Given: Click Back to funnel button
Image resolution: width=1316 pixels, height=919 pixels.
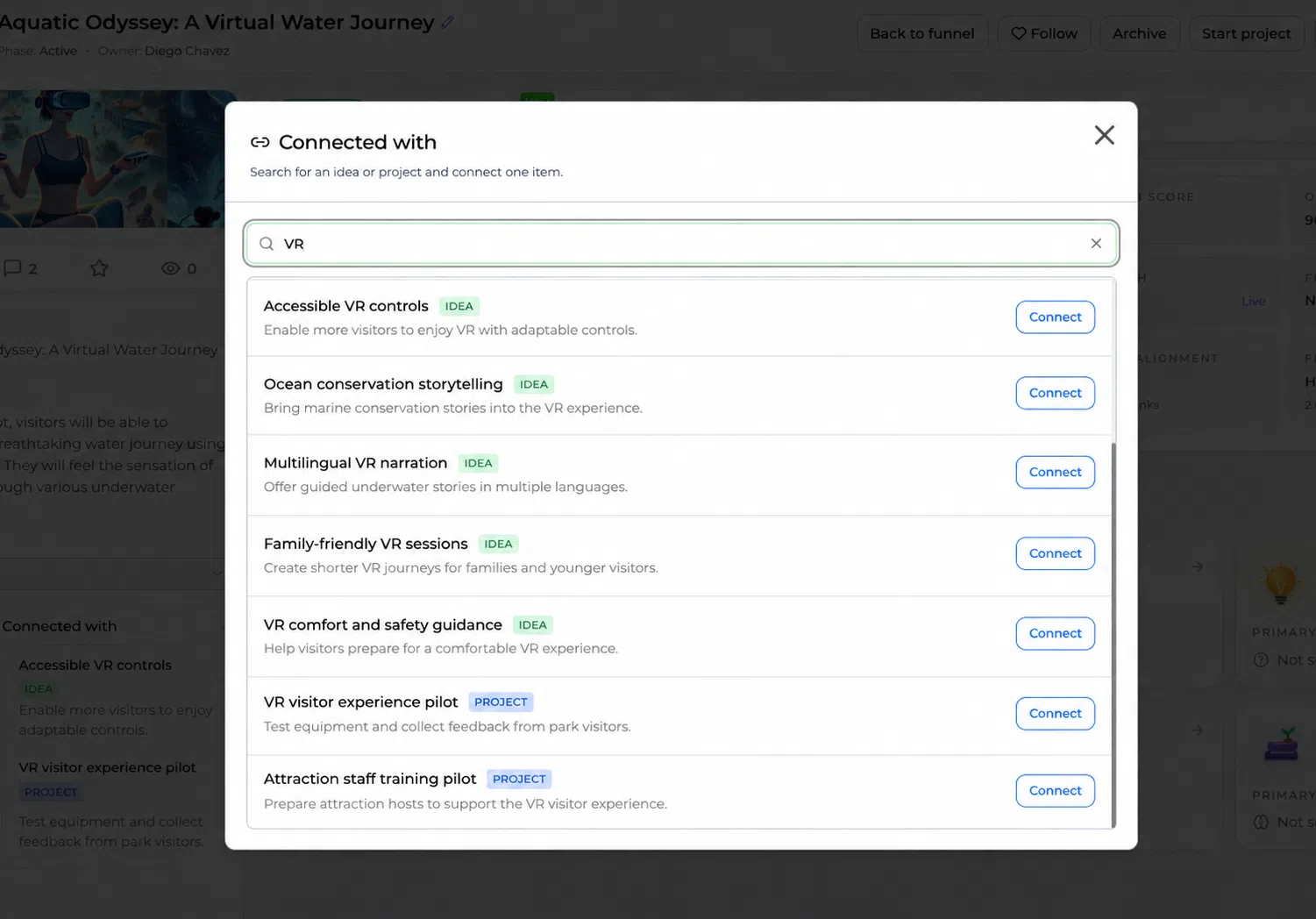Looking at the screenshot, I should coord(921,33).
